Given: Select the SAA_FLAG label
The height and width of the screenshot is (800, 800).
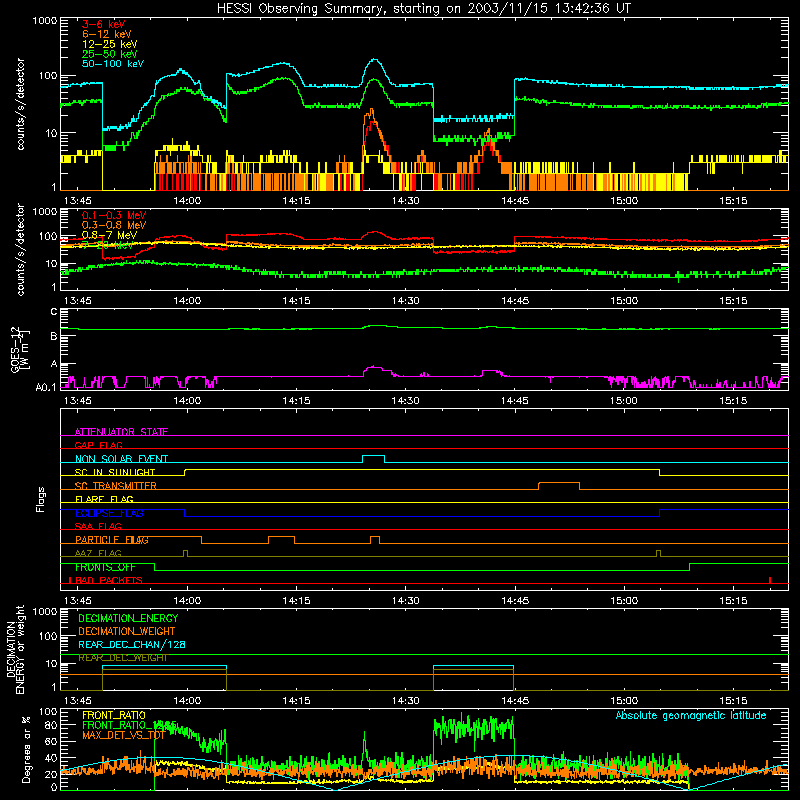Looking at the screenshot, I should tap(98, 526).
